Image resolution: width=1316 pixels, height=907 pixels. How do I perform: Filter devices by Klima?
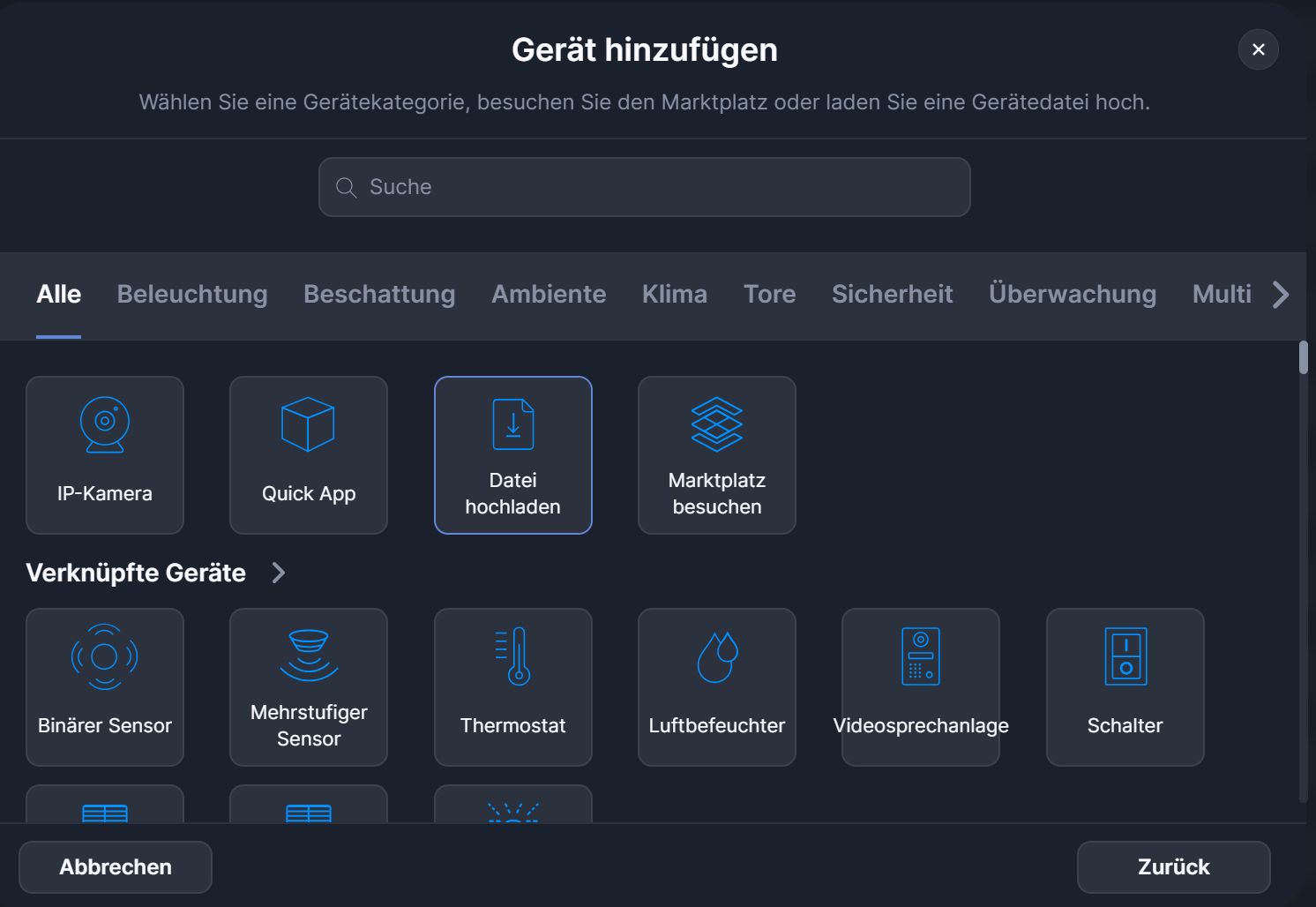tap(674, 294)
